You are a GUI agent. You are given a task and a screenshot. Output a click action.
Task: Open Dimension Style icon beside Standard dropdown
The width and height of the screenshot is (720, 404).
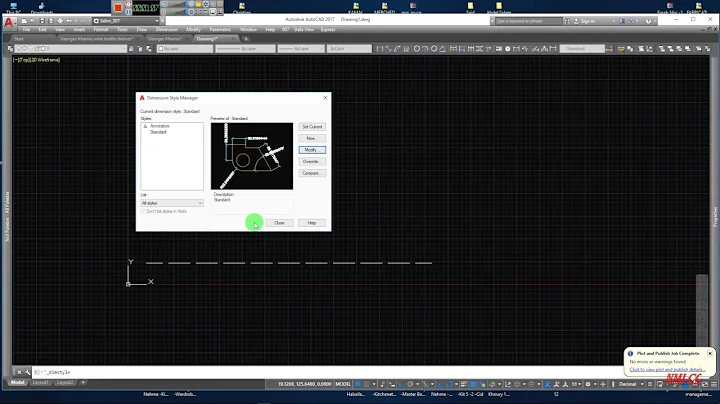click(609, 49)
